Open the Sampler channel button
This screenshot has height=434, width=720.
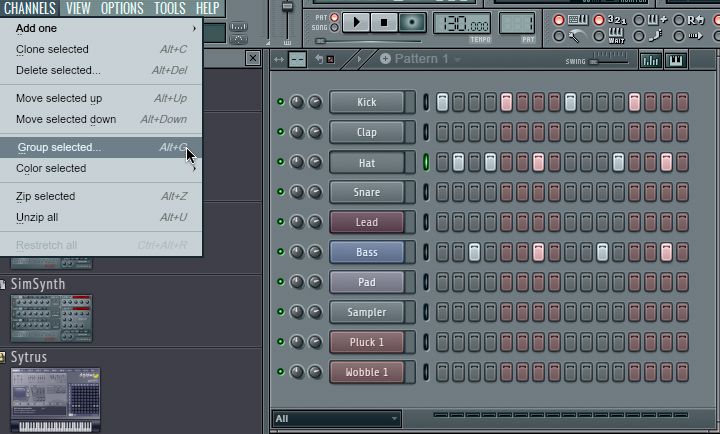(367, 312)
